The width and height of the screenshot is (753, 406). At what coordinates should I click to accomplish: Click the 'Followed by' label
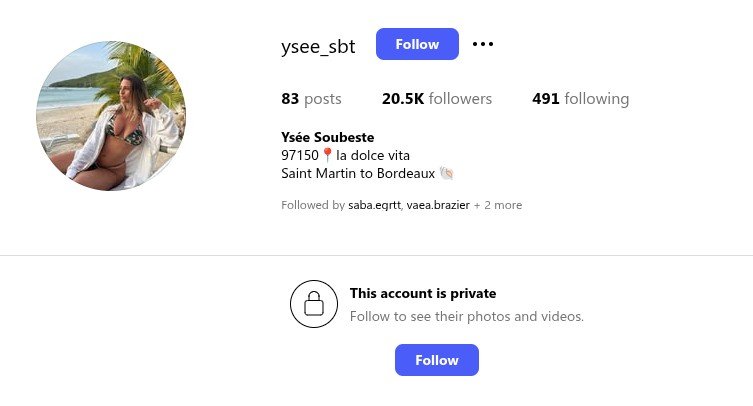pos(313,205)
